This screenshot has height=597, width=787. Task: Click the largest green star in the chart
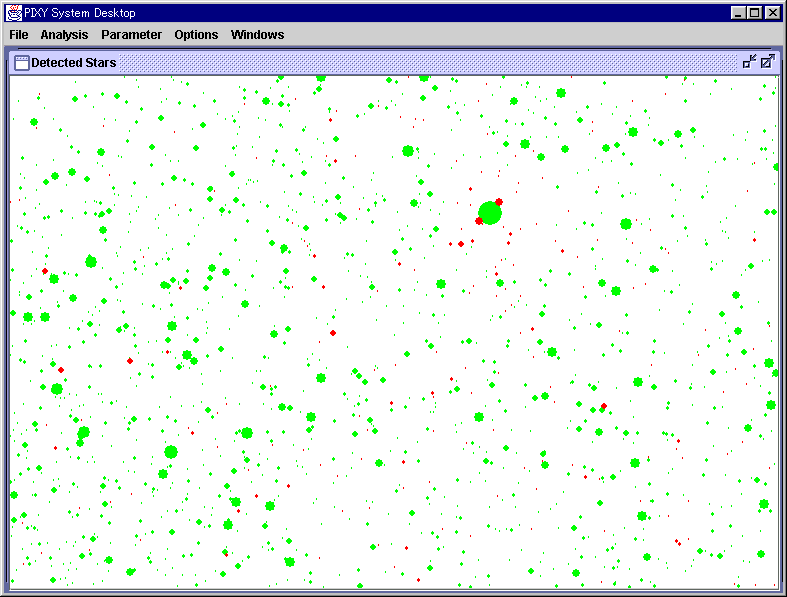pos(489,212)
